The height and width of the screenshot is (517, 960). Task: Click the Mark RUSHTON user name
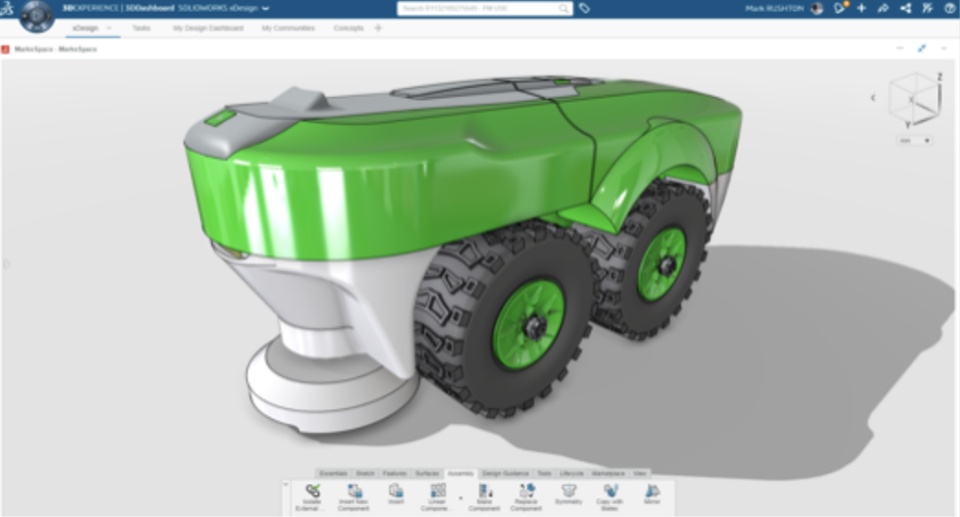point(774,9)
